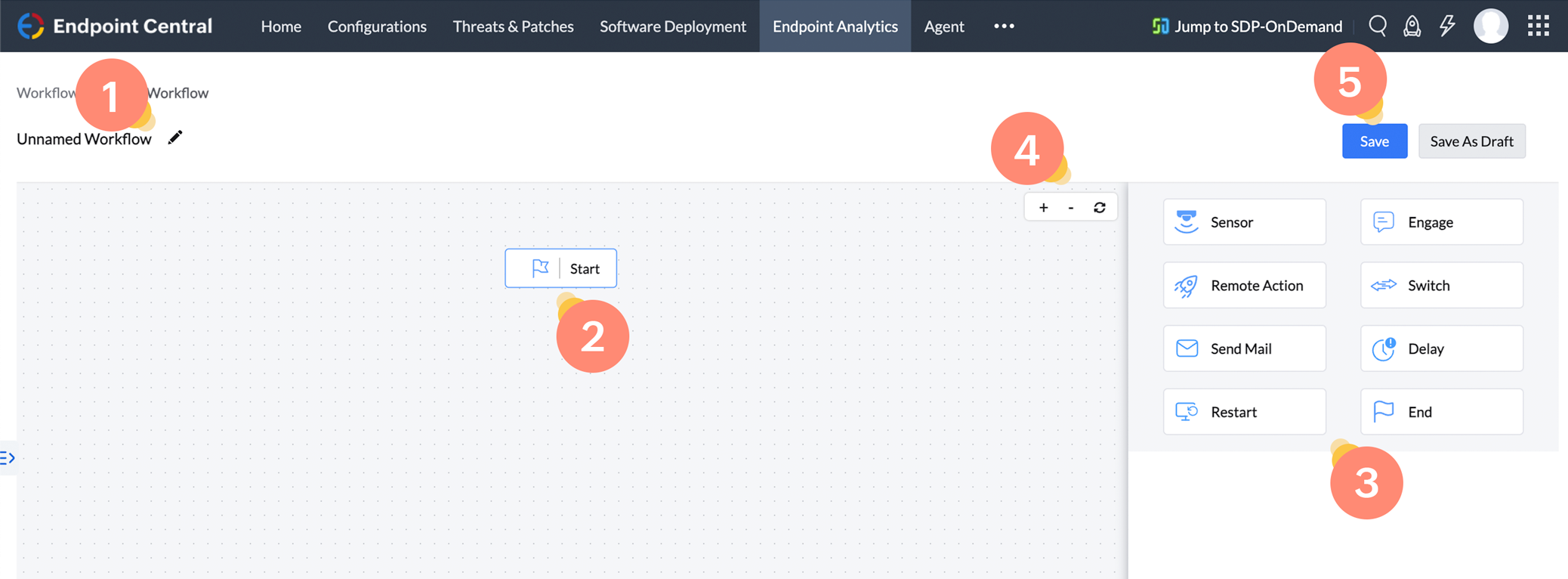
Task: Pick the Switch workflow block
Action: pyautogui.click(x=1441, y=286)
